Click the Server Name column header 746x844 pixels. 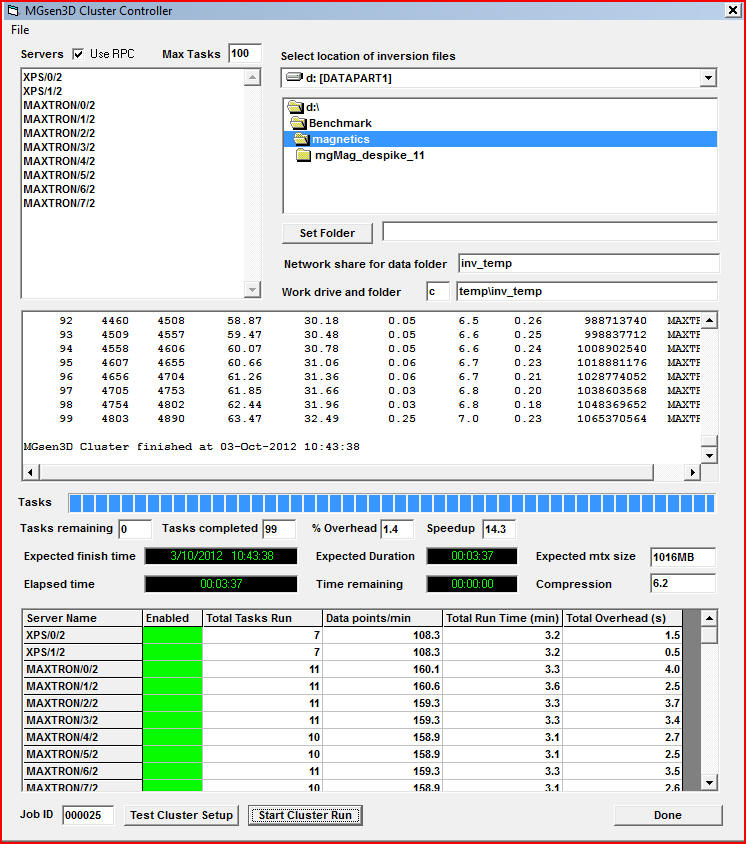point(82,618)
